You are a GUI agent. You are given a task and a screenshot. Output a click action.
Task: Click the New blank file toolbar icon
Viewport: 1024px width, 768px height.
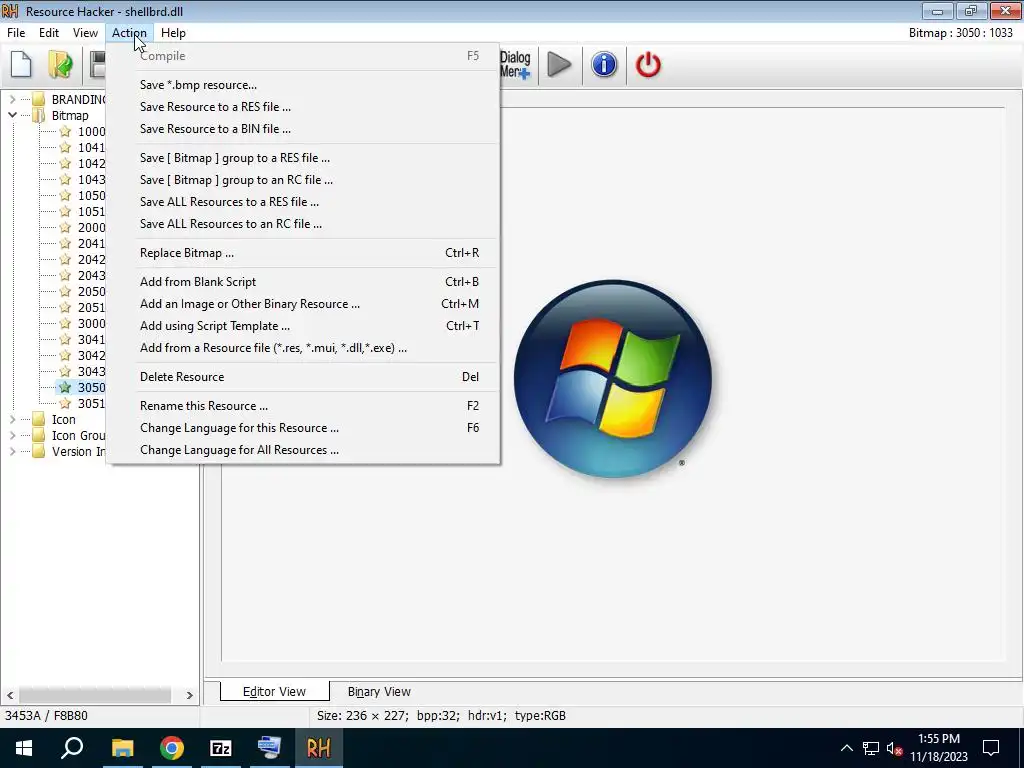point(22,65)
